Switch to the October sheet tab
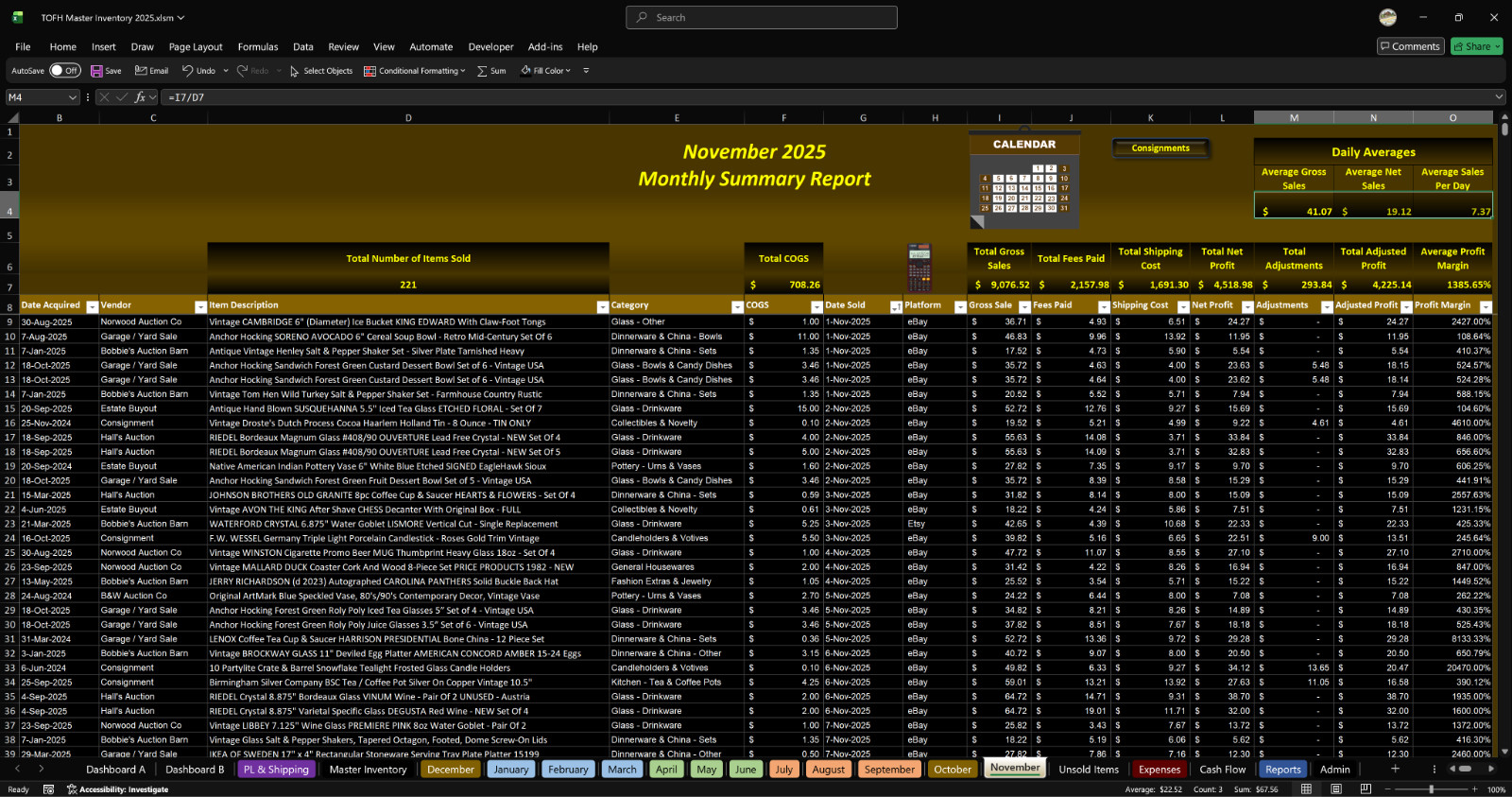 [953, 770]
